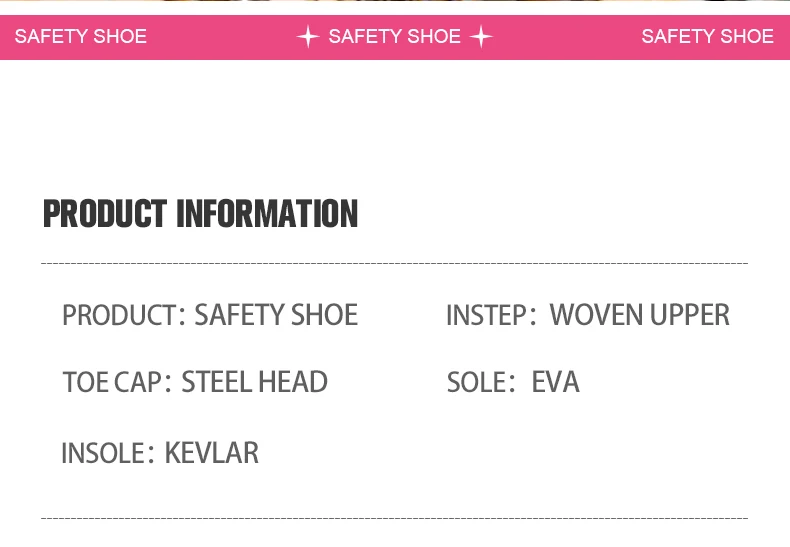
Task: Select the SOLE label
Action: (x=477, y=382)
